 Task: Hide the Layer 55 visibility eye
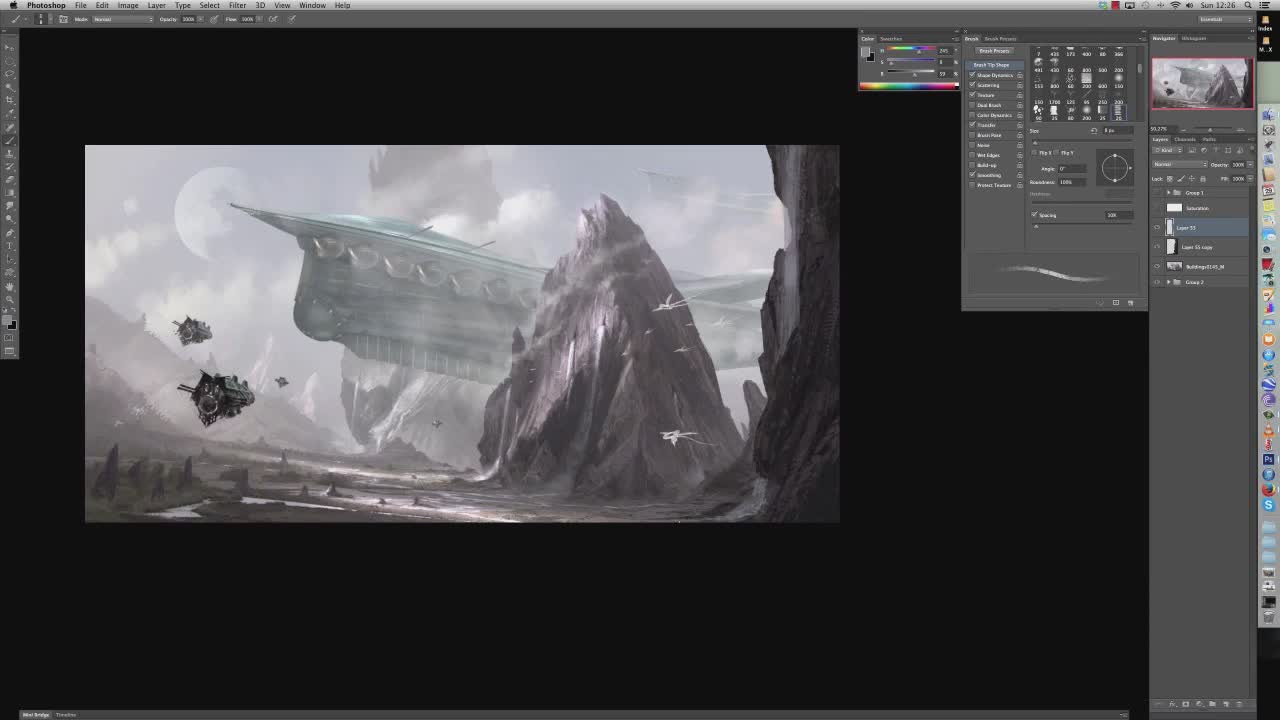click(x=1157, y=228)
